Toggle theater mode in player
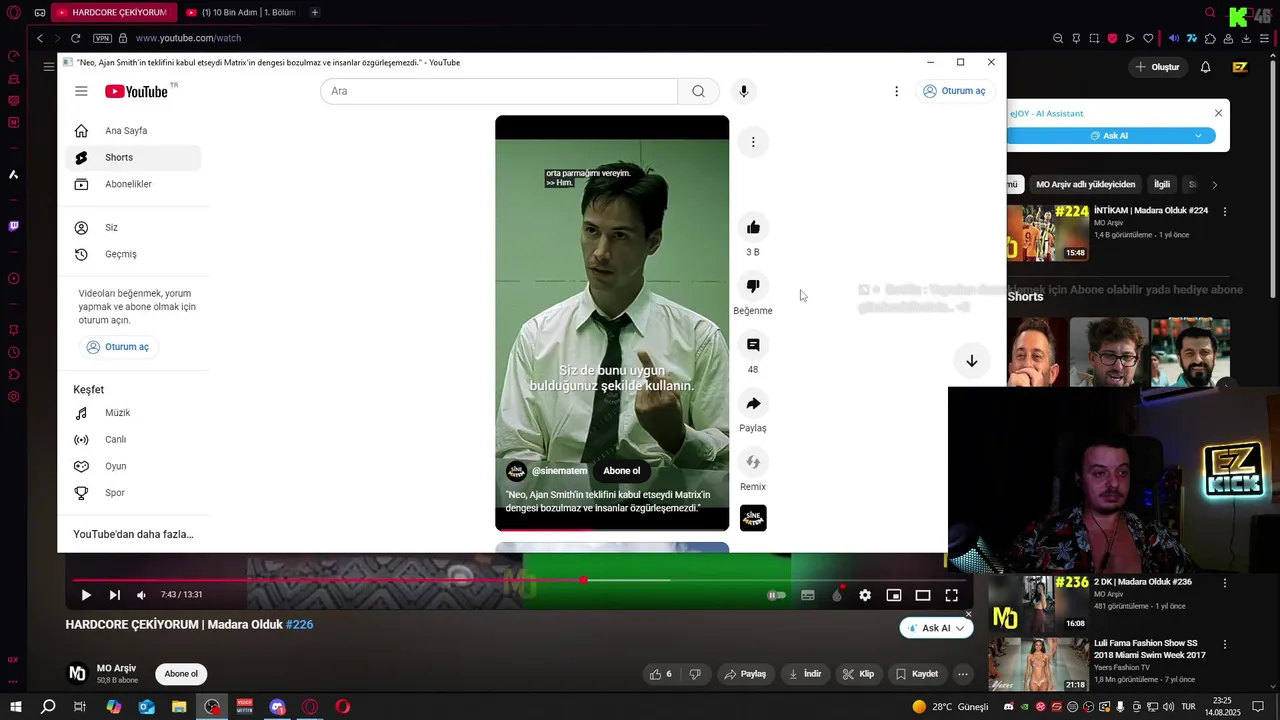 point(923,595)
